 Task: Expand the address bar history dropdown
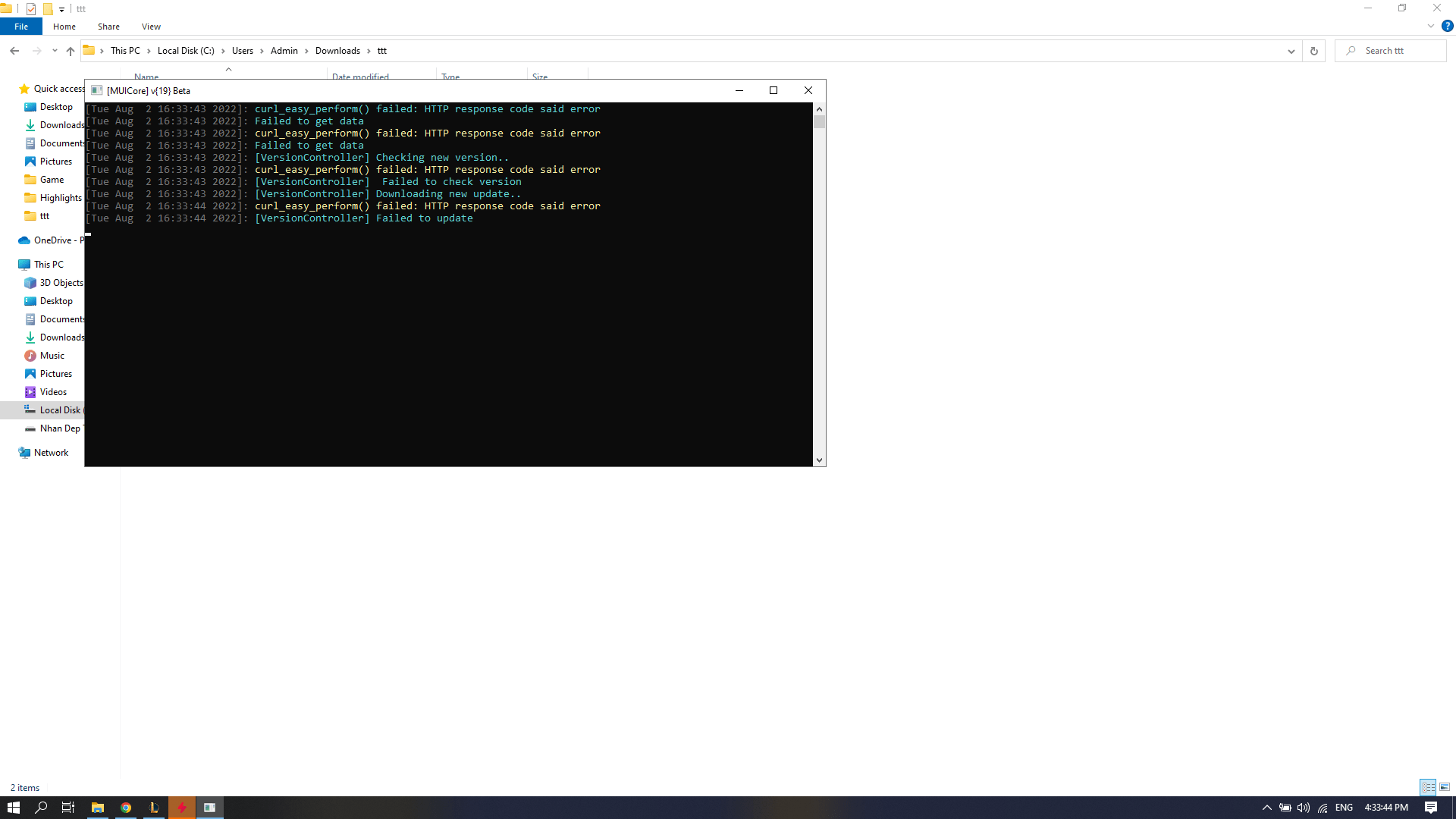[x=1291, y=51]
